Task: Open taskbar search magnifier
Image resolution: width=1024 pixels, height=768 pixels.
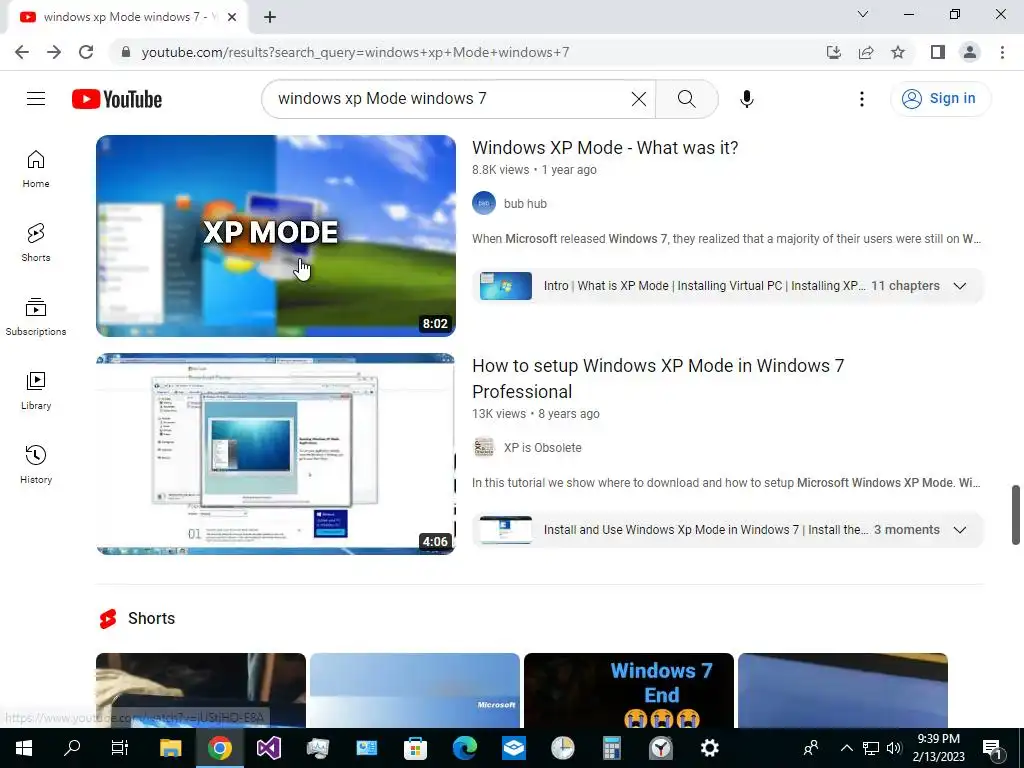Action: coord(72,748)
